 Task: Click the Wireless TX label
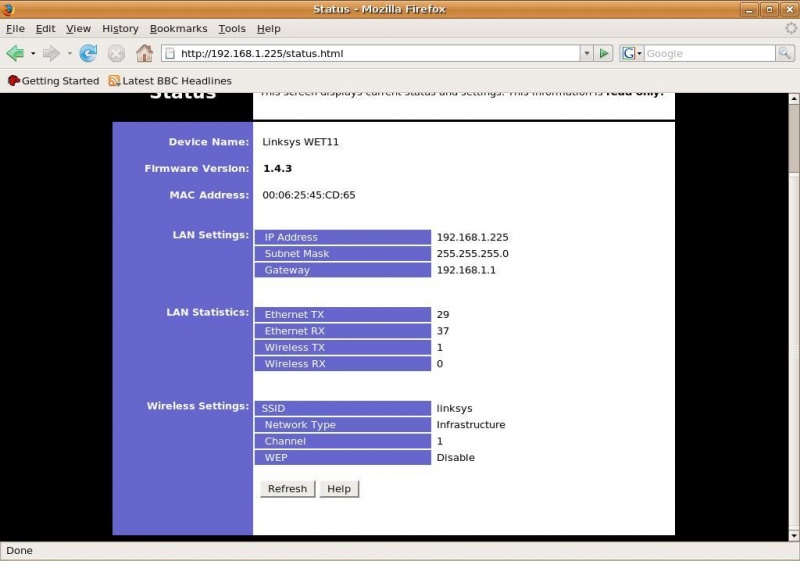[294, 347]
